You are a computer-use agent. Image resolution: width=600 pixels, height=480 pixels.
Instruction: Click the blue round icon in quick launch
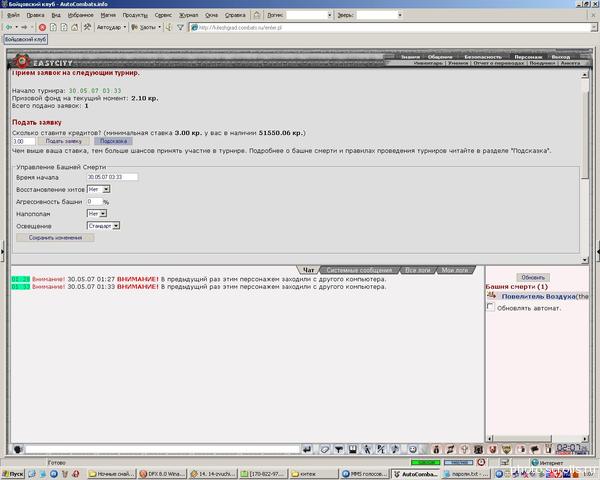(x=54, y=474)
